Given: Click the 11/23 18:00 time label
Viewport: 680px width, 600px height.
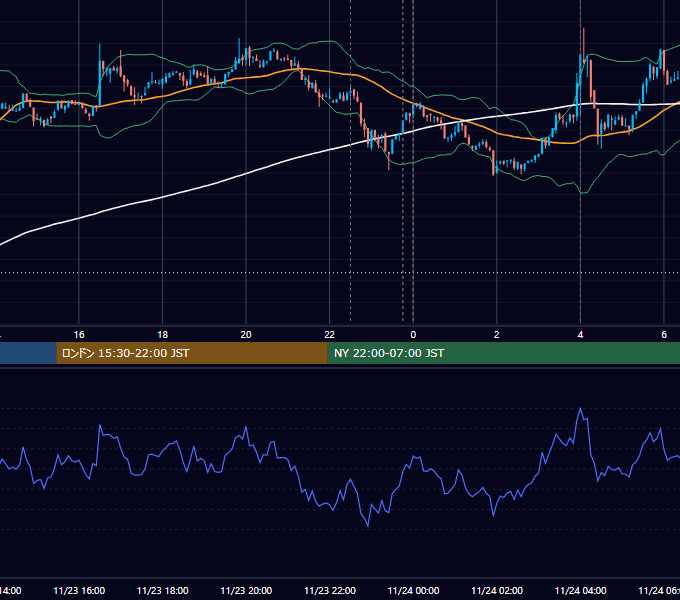Looking at the screenshot, I should 163,590.
